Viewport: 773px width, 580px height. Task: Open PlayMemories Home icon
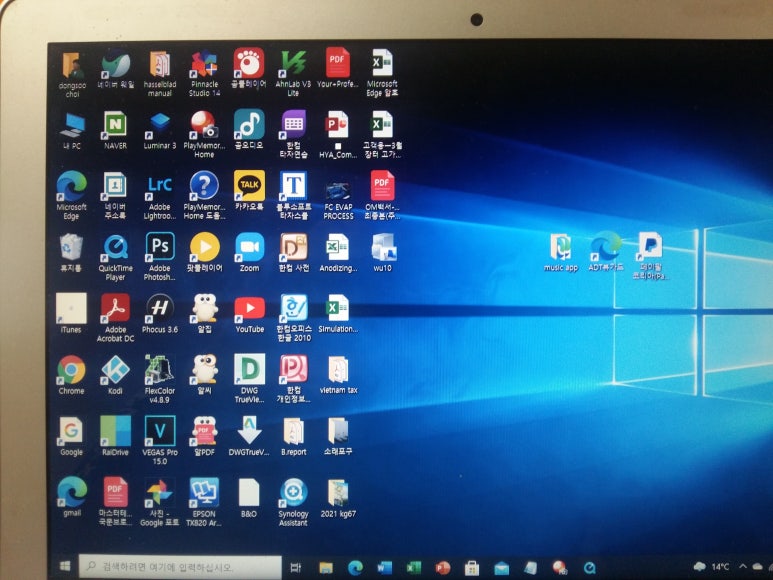point(204,135)
